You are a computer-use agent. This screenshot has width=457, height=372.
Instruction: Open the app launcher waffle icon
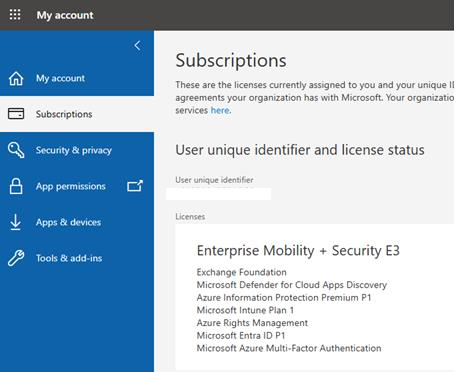15,15
